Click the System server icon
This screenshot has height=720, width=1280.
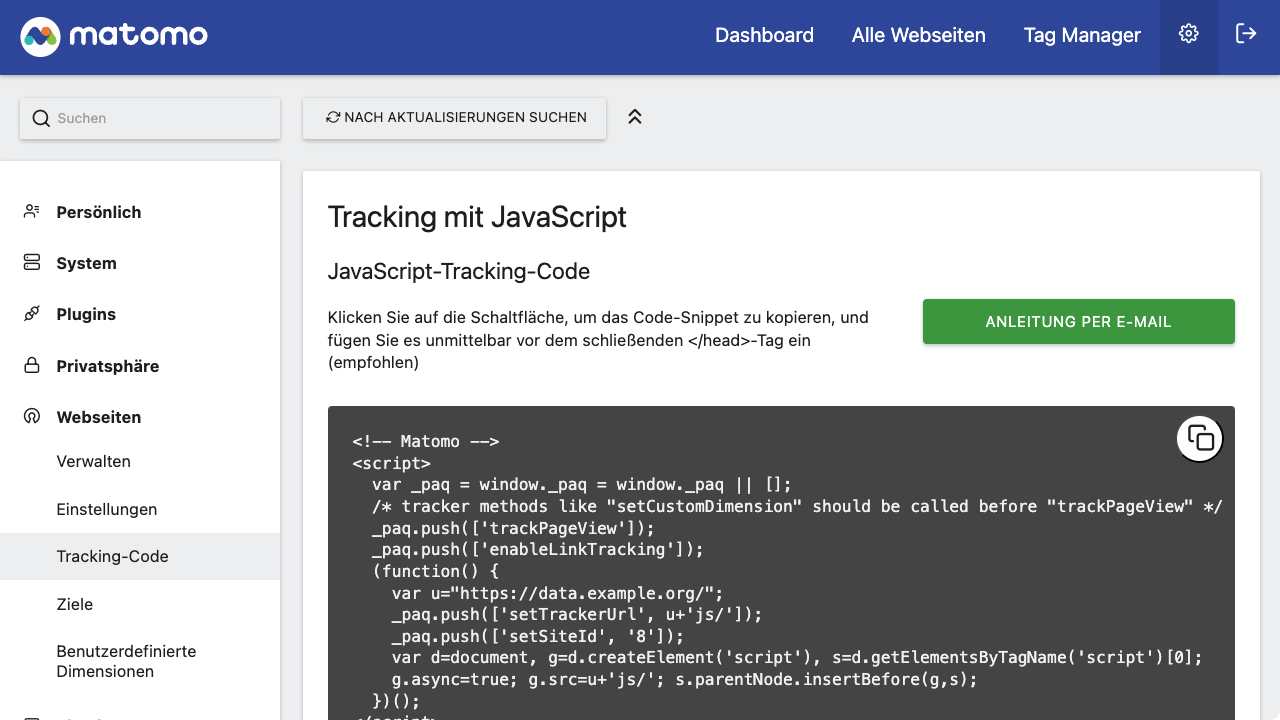[32, 263]
